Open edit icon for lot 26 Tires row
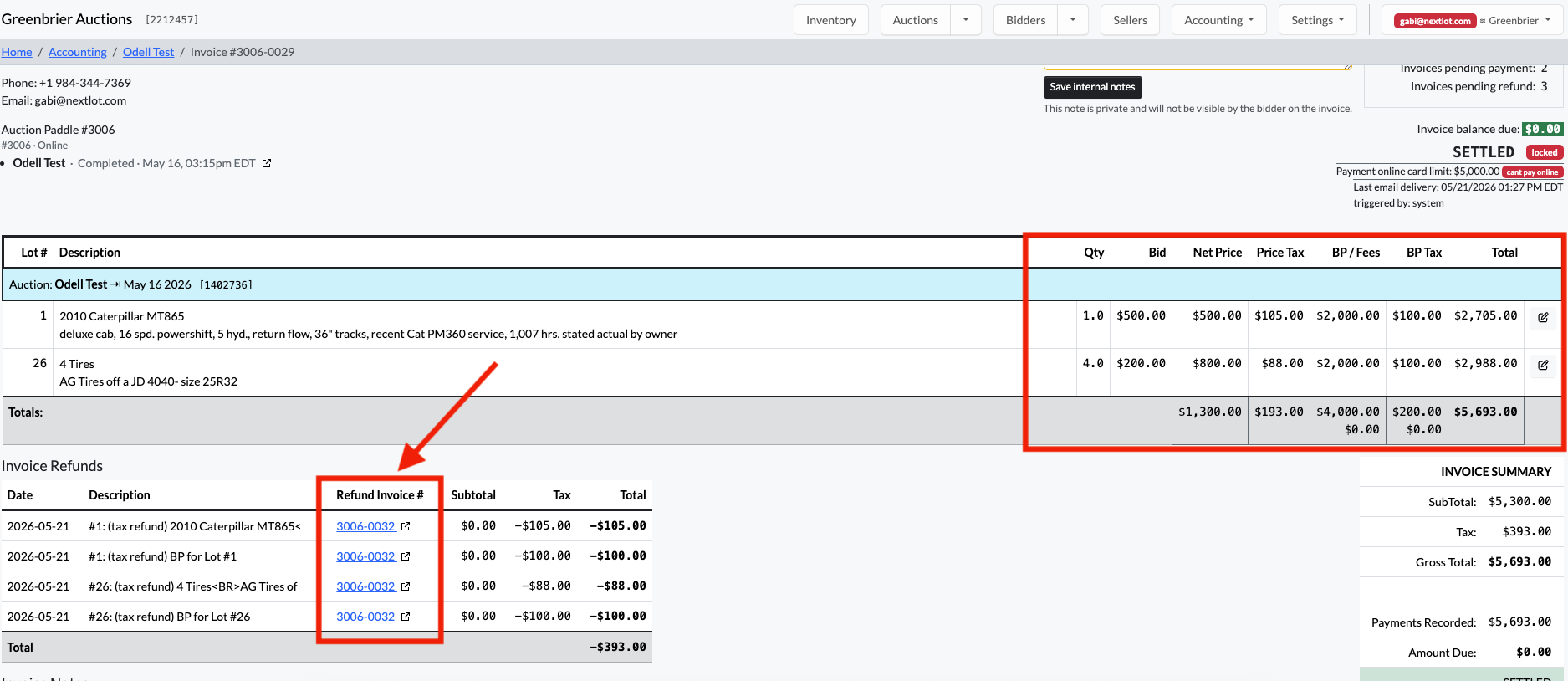Screen dimensions: 1568x681 [1543, 365]
